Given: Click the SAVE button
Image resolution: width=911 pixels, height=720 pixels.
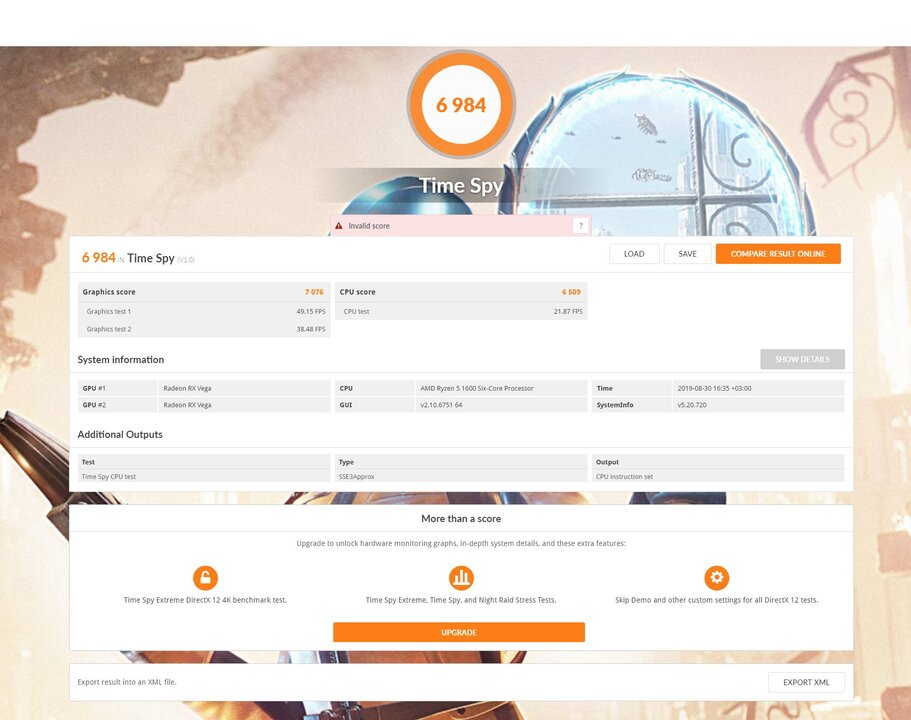Looking at the screenshot, I should tap(687, 254).
